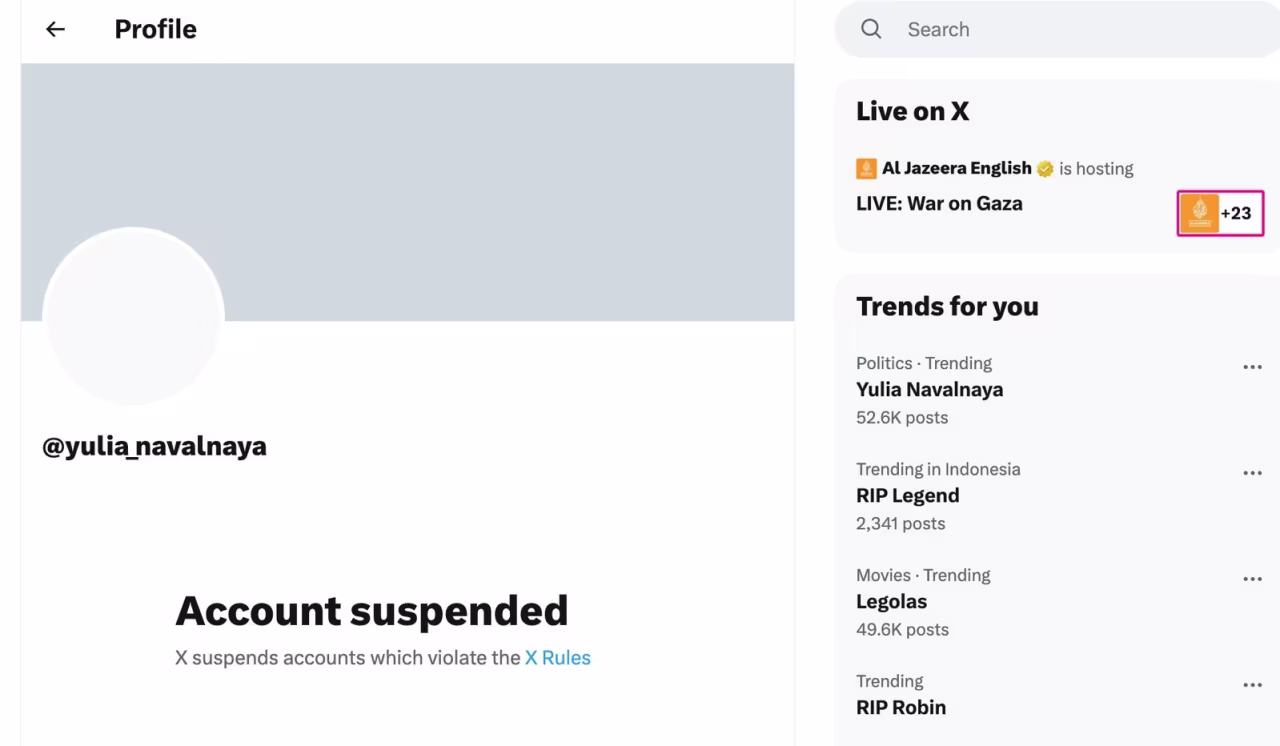Open the Yulia Navalnaya trending topic
This screenshot has height=746, width=1280.
[929, 390]
